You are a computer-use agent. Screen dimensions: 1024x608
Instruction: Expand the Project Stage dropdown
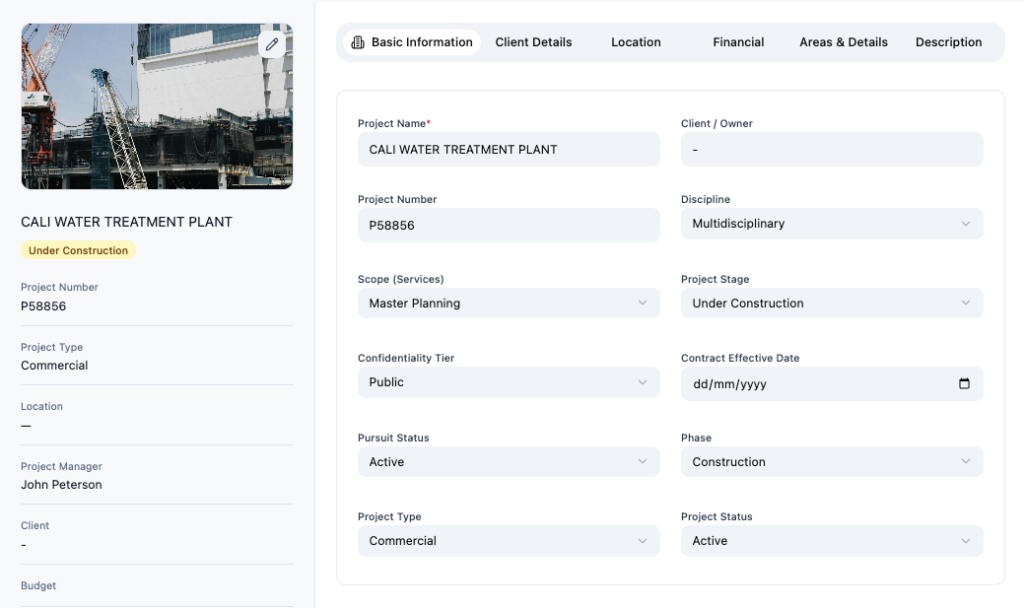click(x=831, y=303)
